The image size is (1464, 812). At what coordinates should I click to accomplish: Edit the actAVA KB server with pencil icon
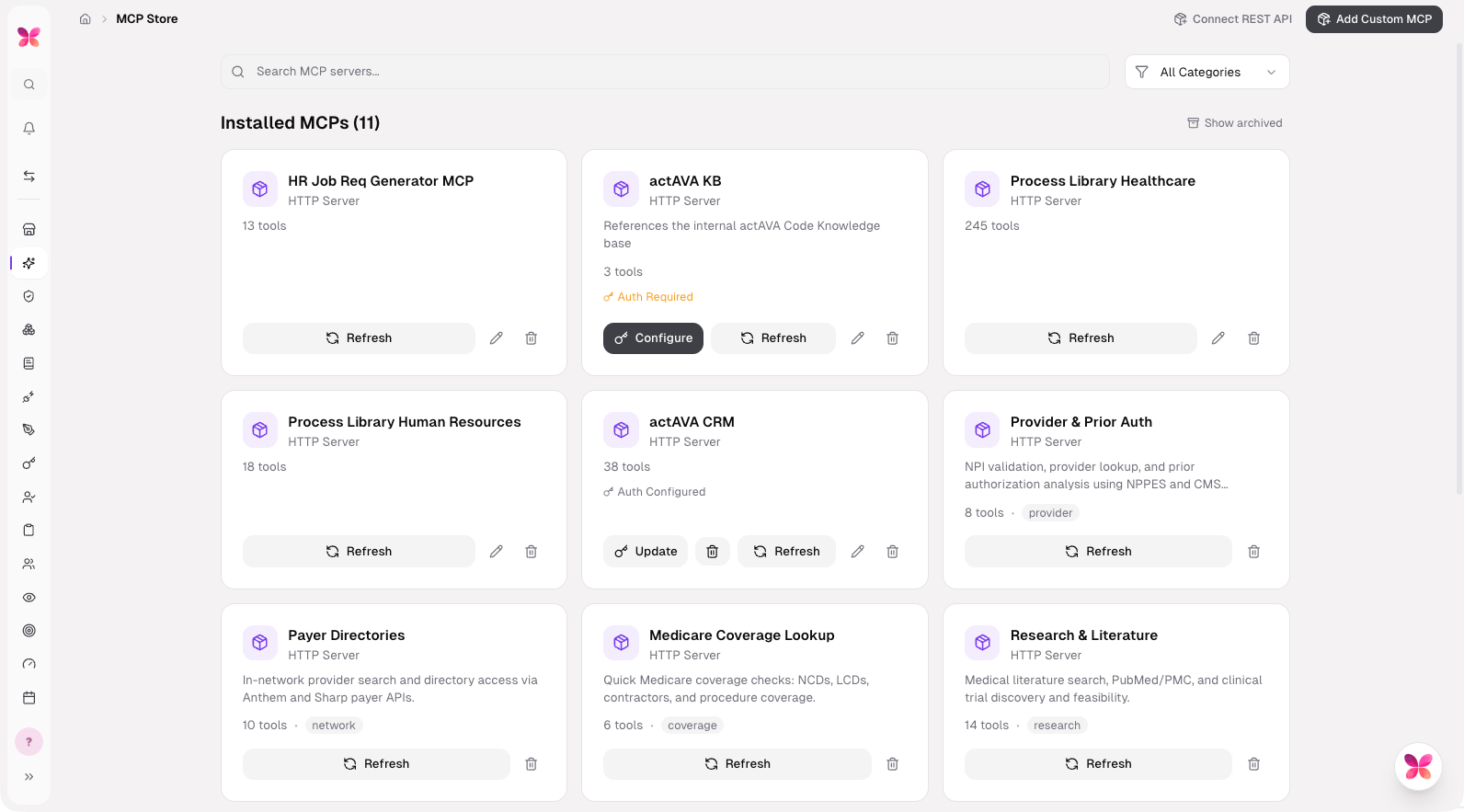tap(857, 338)
